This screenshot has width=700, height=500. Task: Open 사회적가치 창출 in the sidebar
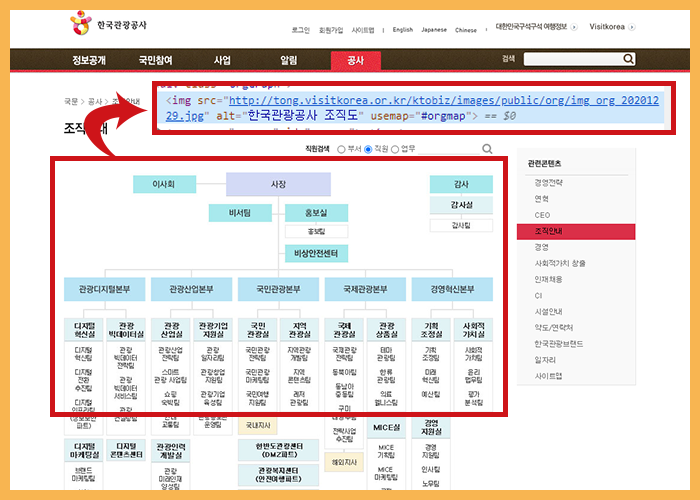pos(560,263)
